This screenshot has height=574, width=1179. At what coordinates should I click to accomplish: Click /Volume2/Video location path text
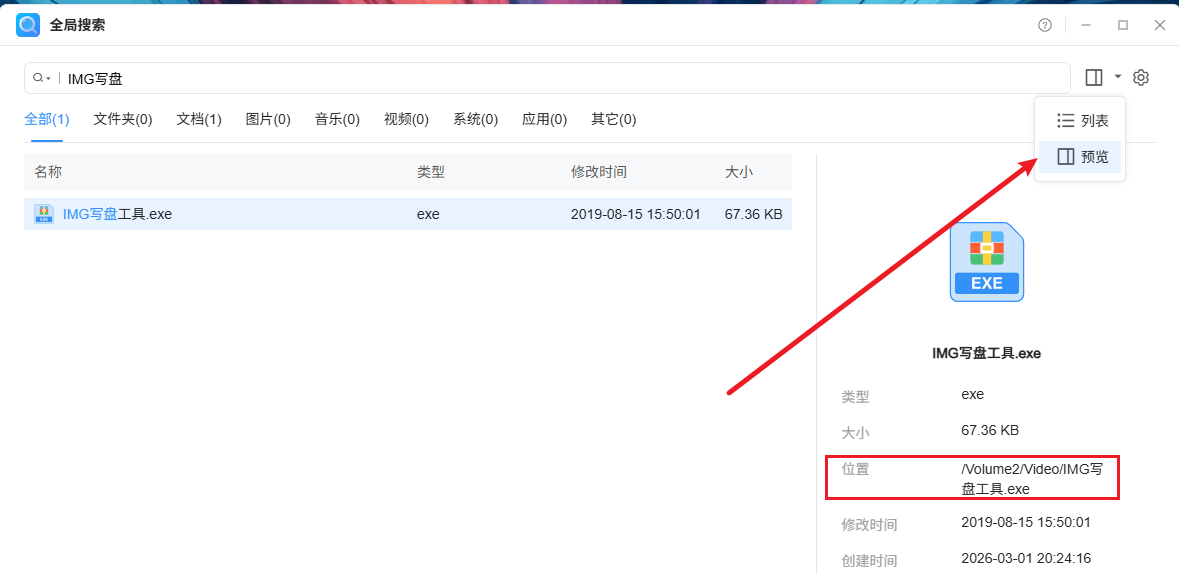(x=1032, y=478)
